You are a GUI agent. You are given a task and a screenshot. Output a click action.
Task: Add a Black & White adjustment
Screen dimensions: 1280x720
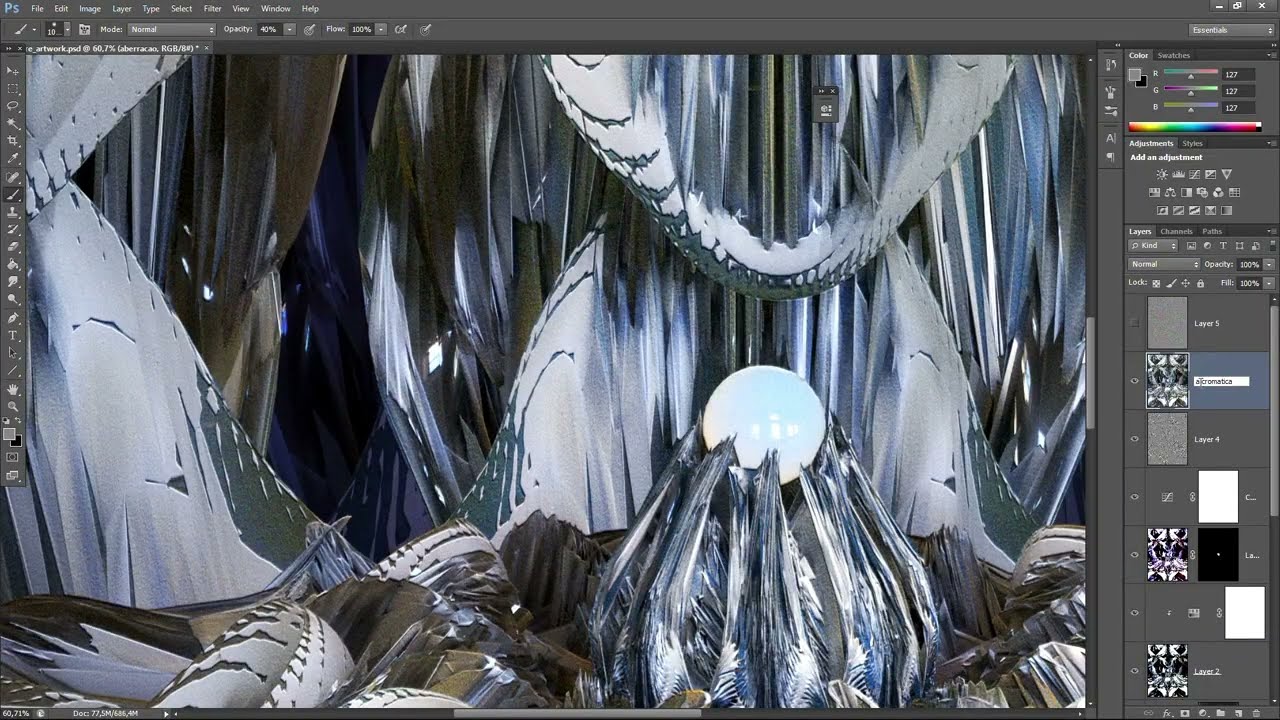1186,192
